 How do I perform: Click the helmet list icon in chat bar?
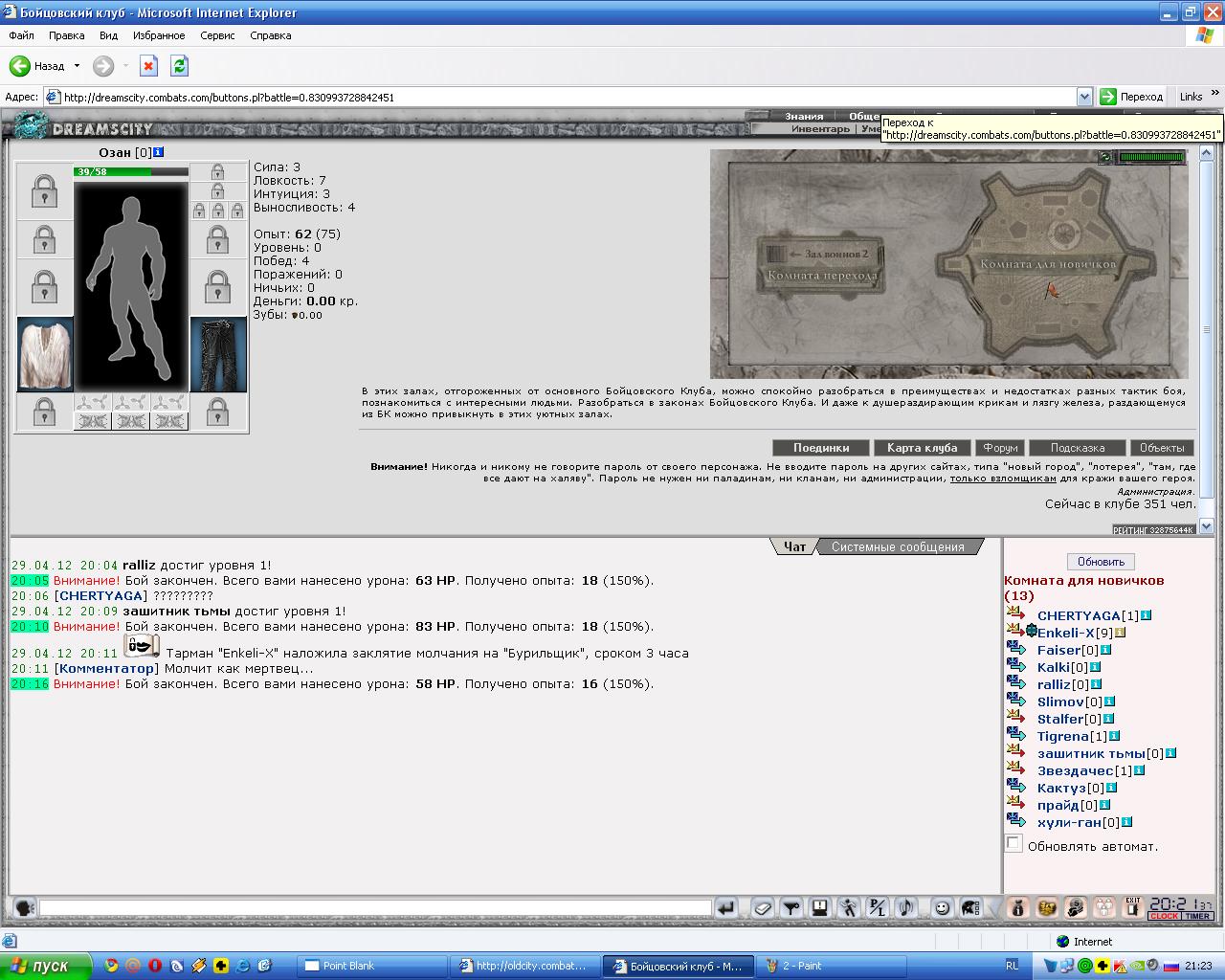[970, 907]
